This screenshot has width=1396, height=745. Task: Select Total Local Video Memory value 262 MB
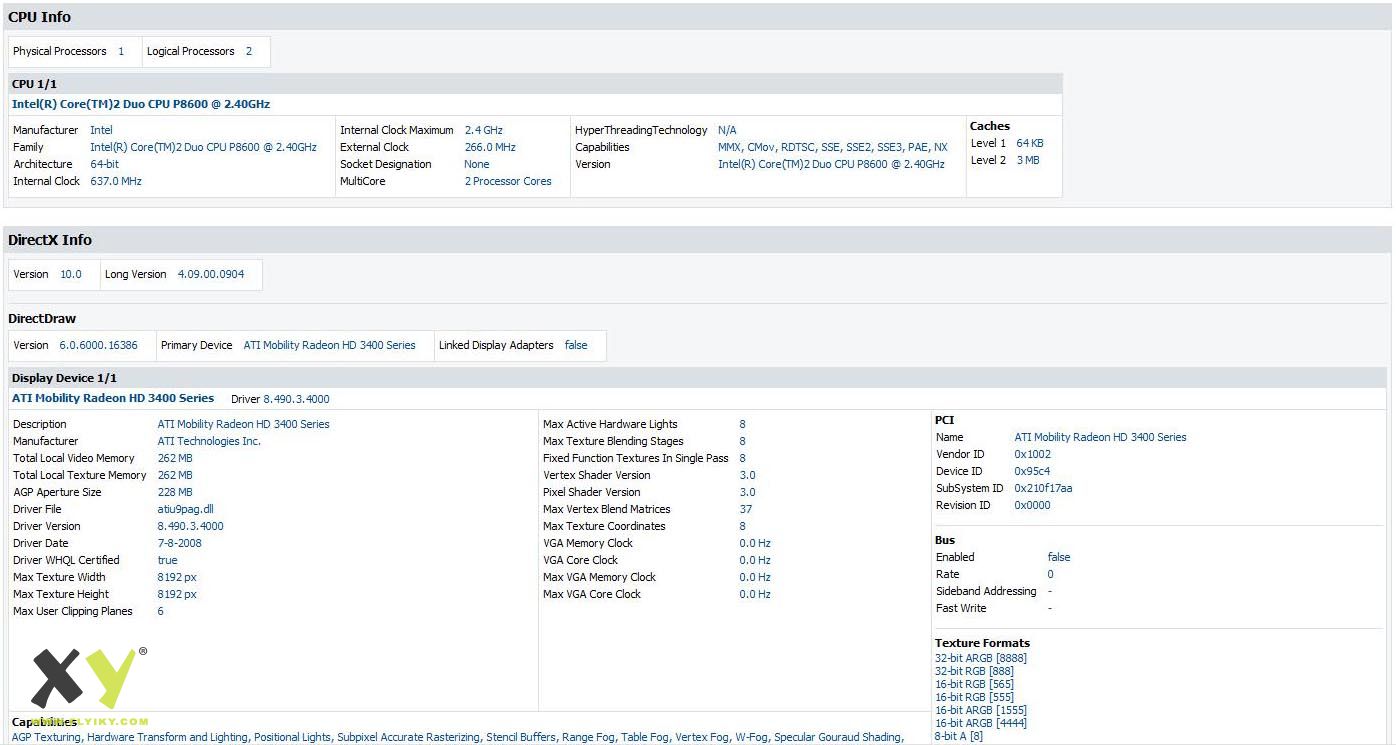(175, 458)
